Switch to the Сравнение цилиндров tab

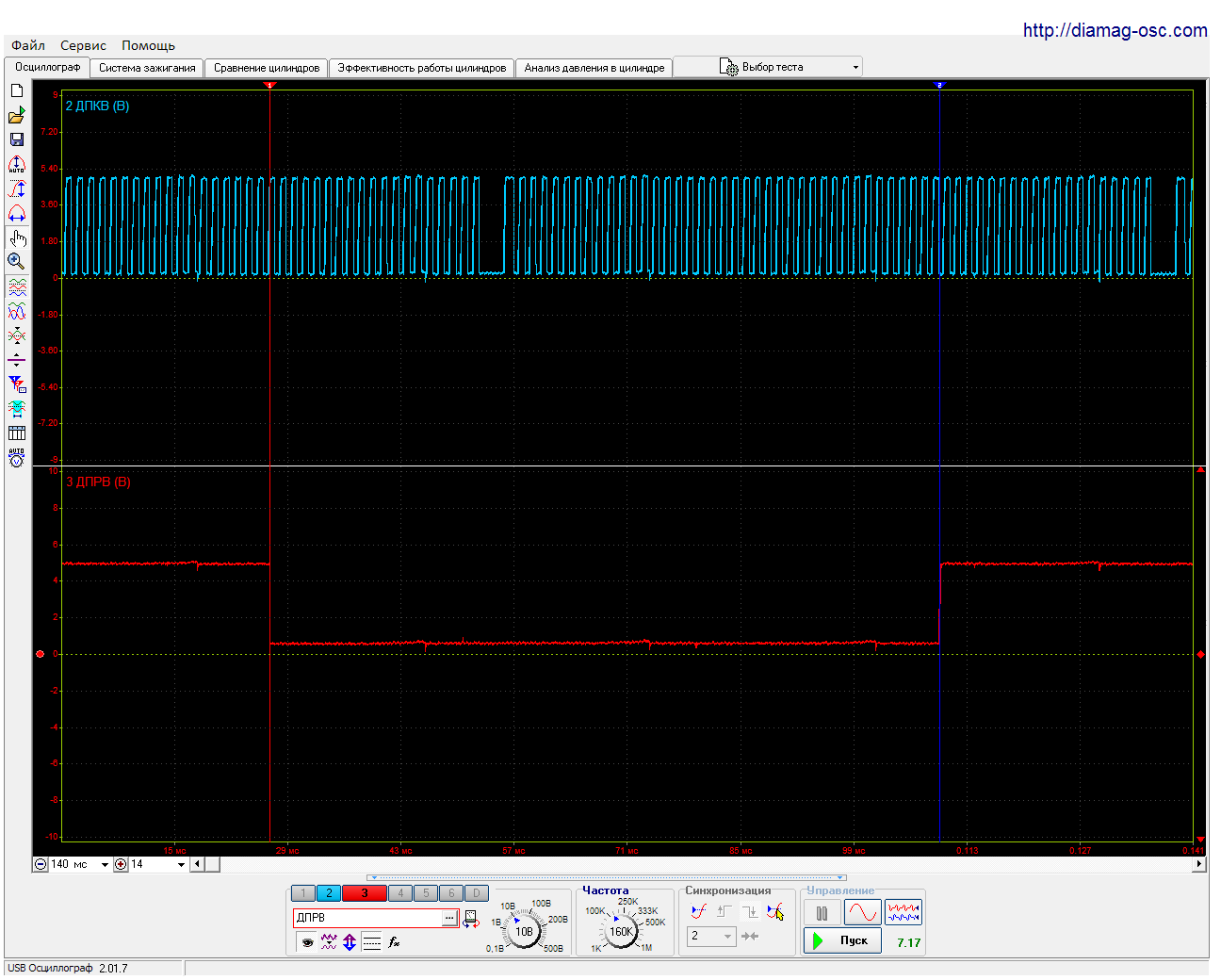coord(267,68)
